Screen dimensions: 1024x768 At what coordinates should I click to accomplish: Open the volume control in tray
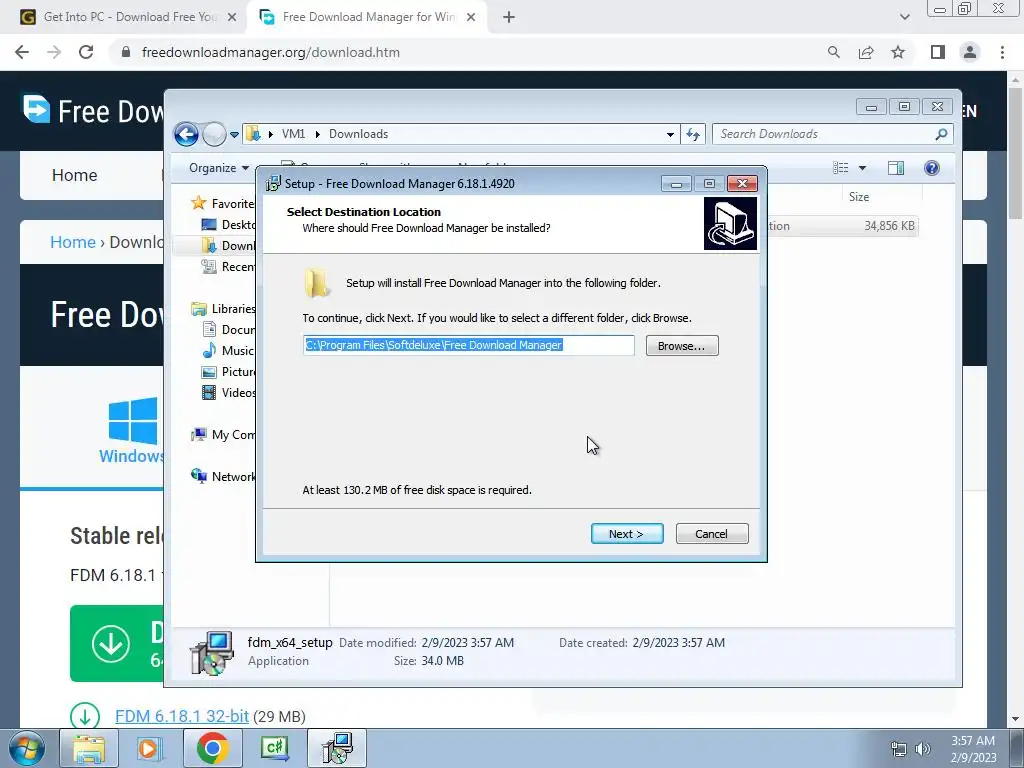(922, 749)
